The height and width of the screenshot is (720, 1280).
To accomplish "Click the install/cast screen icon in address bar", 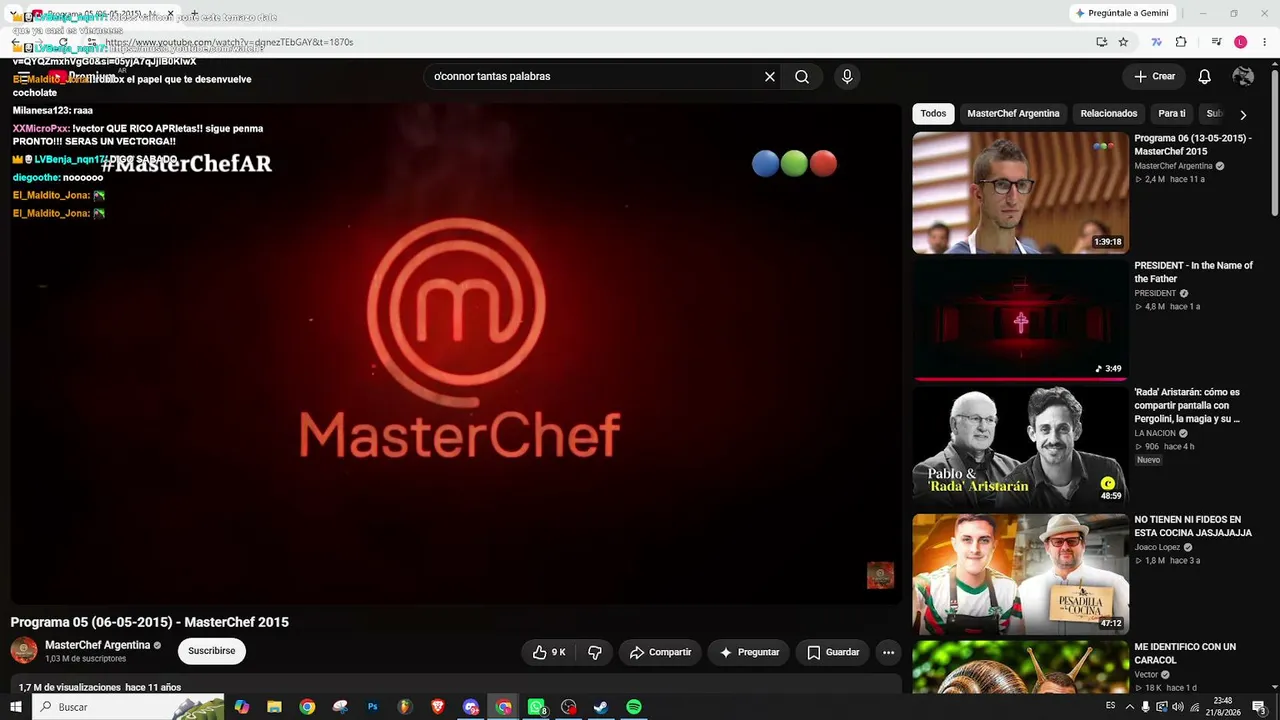I will pos(1101,42).
